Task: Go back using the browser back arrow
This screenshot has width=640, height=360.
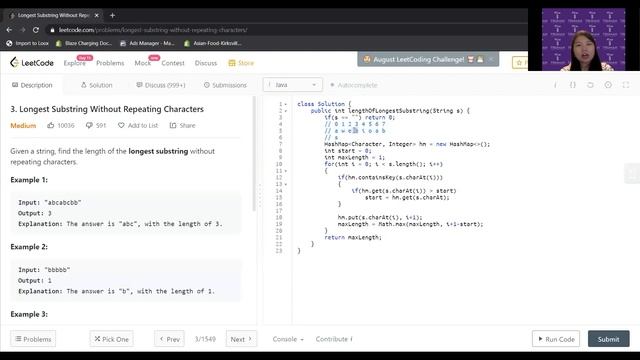Action: click(x=9, y=30)
